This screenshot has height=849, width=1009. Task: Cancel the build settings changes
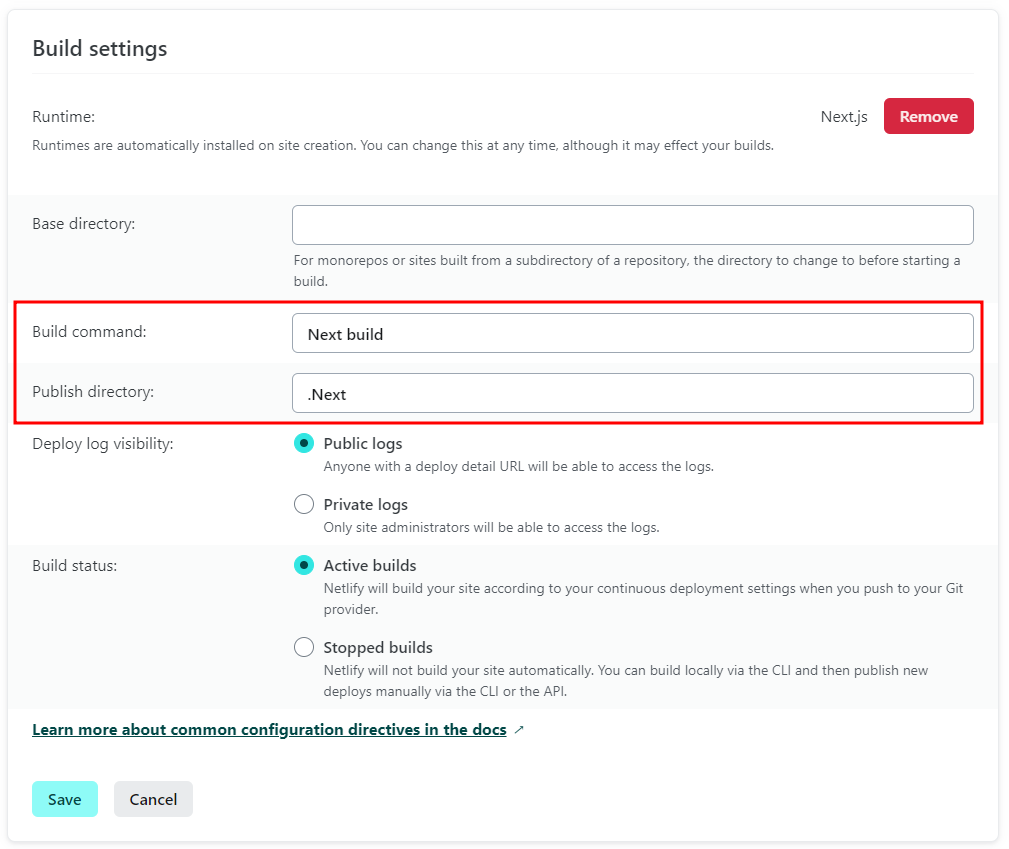click(x=153, y=799)
